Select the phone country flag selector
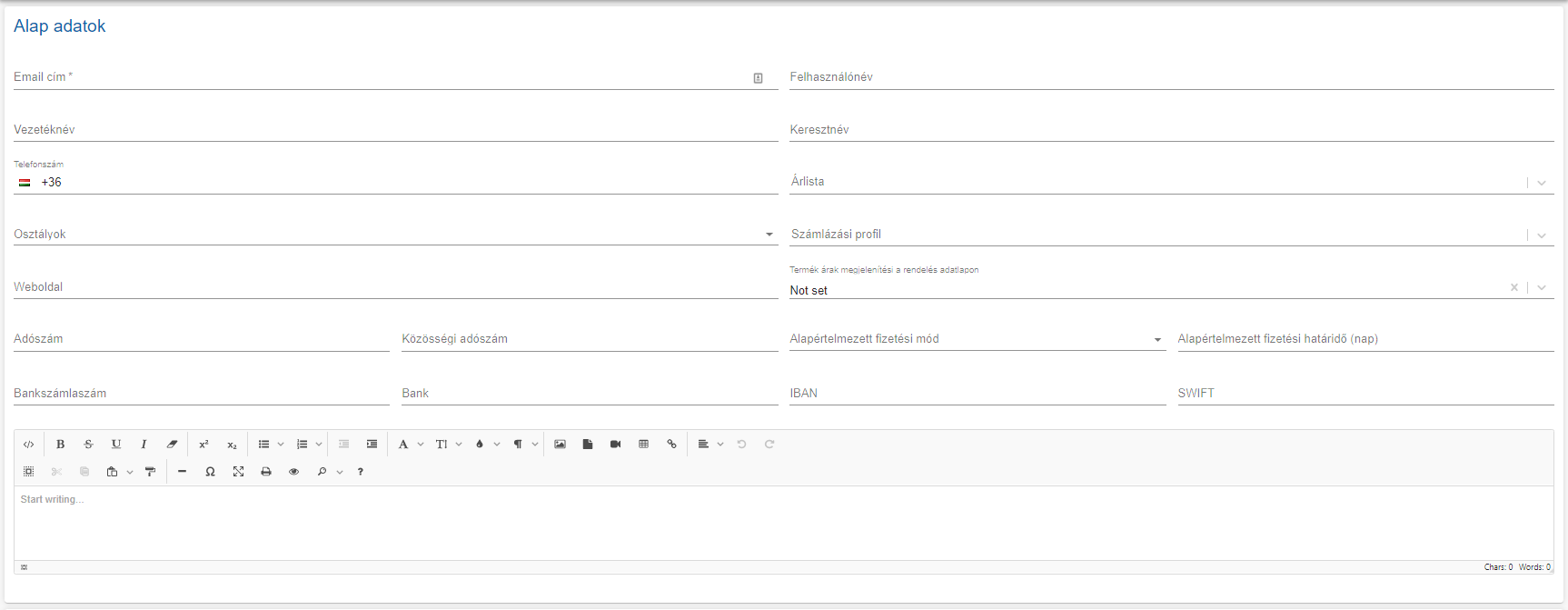 pyautogui.click(x=25, y=183)
